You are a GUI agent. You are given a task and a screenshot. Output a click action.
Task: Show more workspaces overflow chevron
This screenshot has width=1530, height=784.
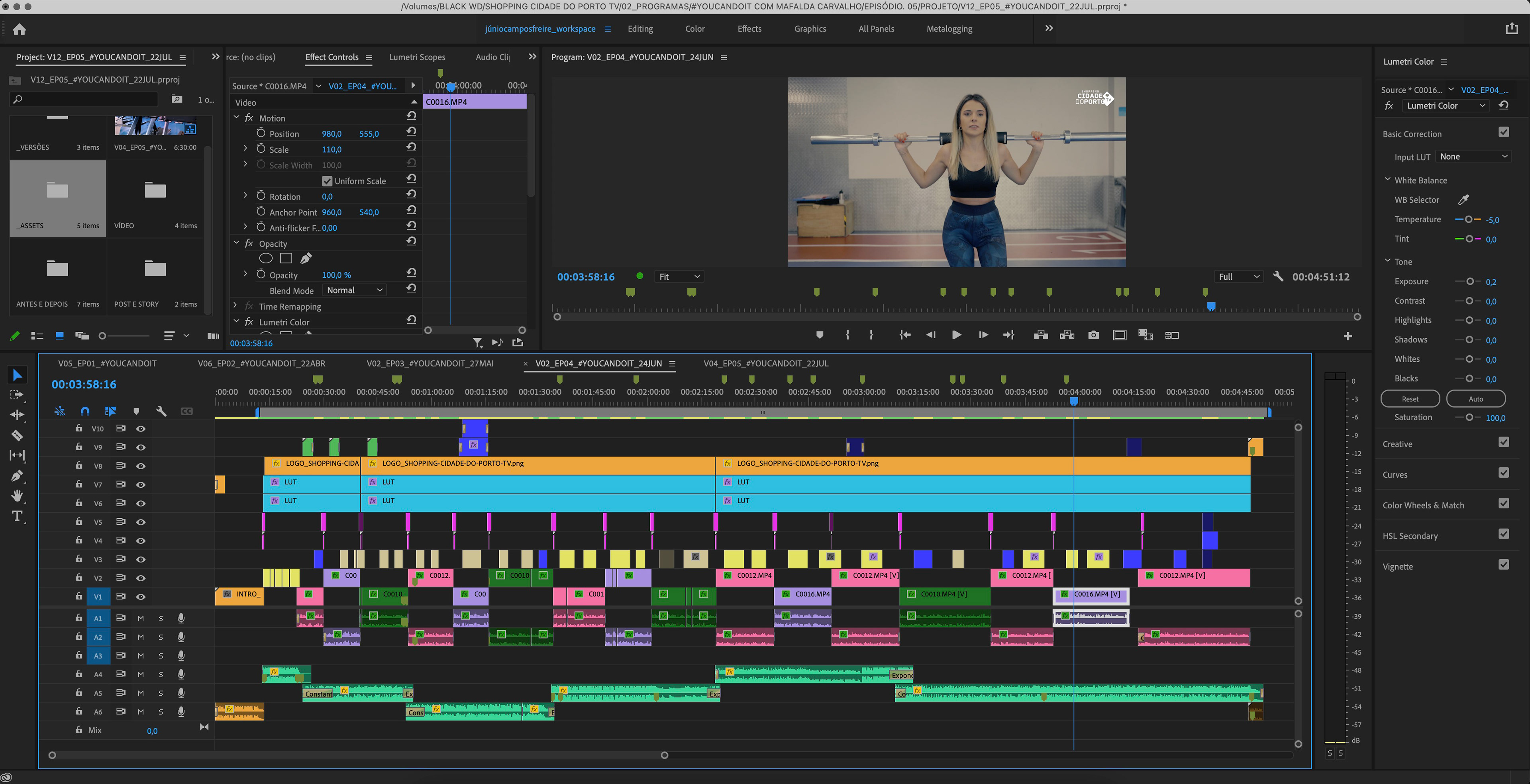click(x=1049, y=28)
